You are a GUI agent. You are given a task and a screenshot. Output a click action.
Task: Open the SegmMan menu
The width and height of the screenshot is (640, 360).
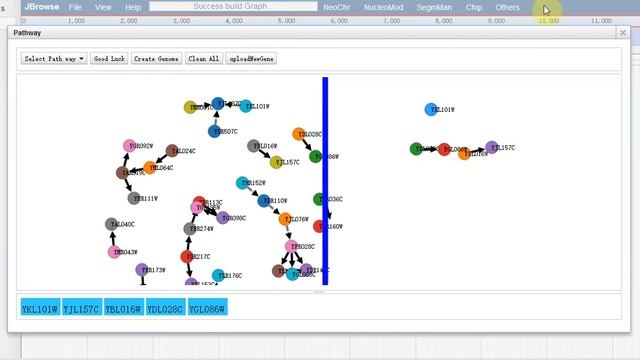[x=434, y=7]
